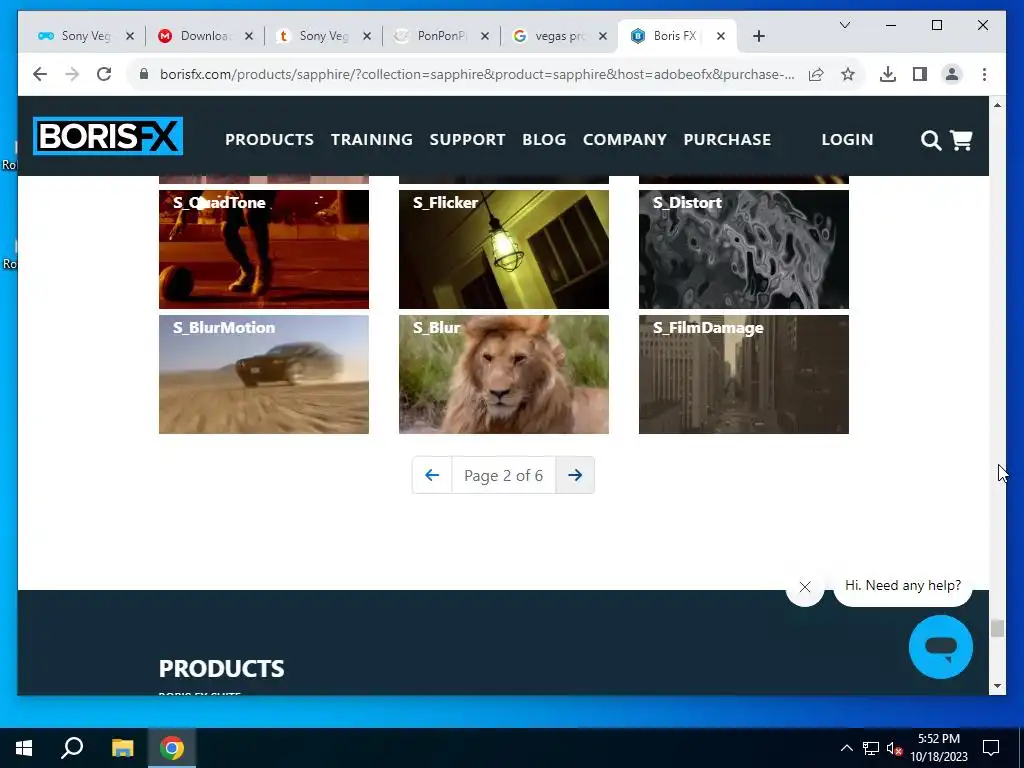
Task: Open the PRODUCTS menu
Action: pos(269,140)
